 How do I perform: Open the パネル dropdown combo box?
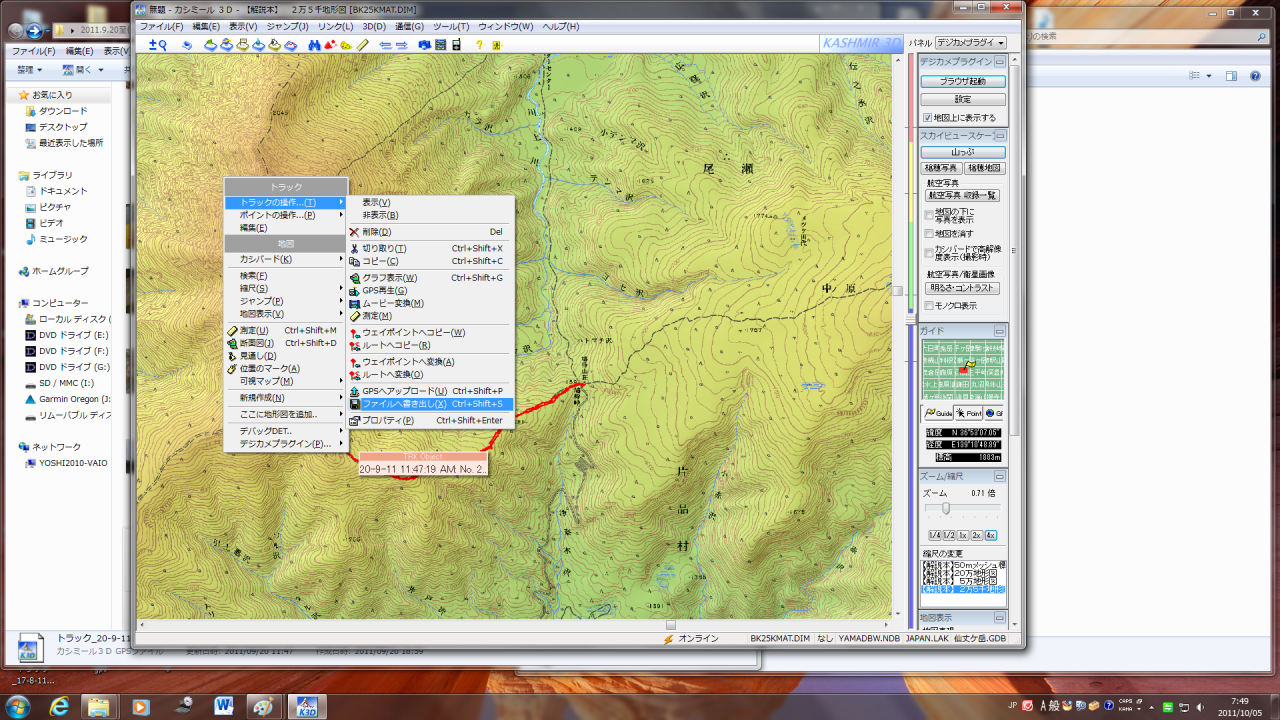[971, 43]
